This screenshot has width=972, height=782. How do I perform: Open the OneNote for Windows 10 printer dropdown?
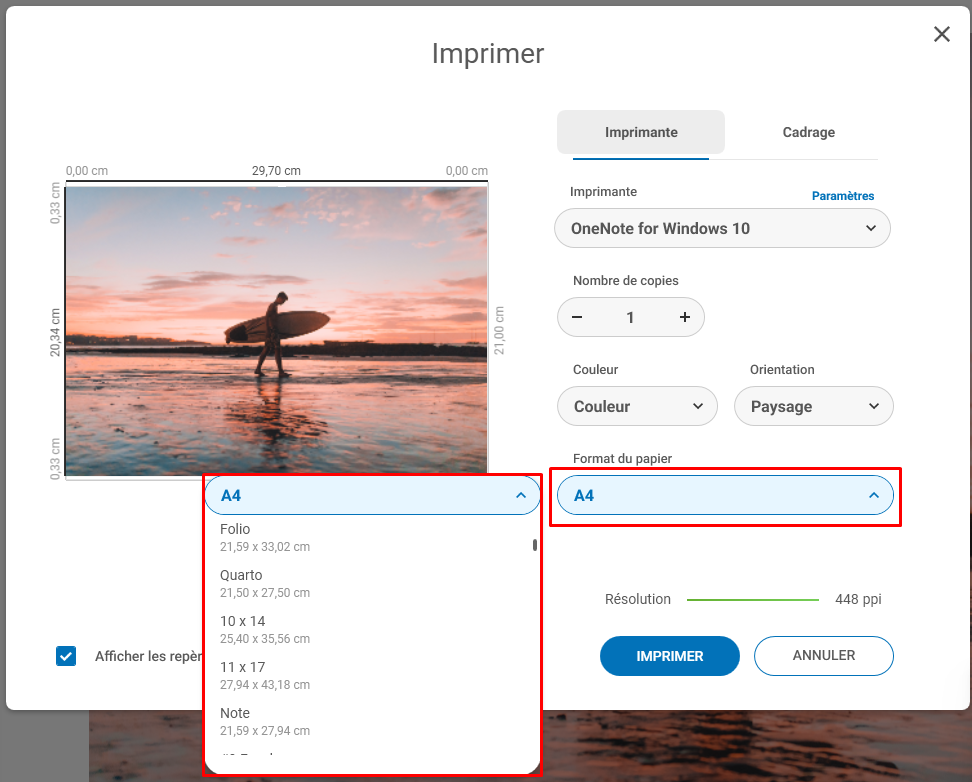point(722,228)
